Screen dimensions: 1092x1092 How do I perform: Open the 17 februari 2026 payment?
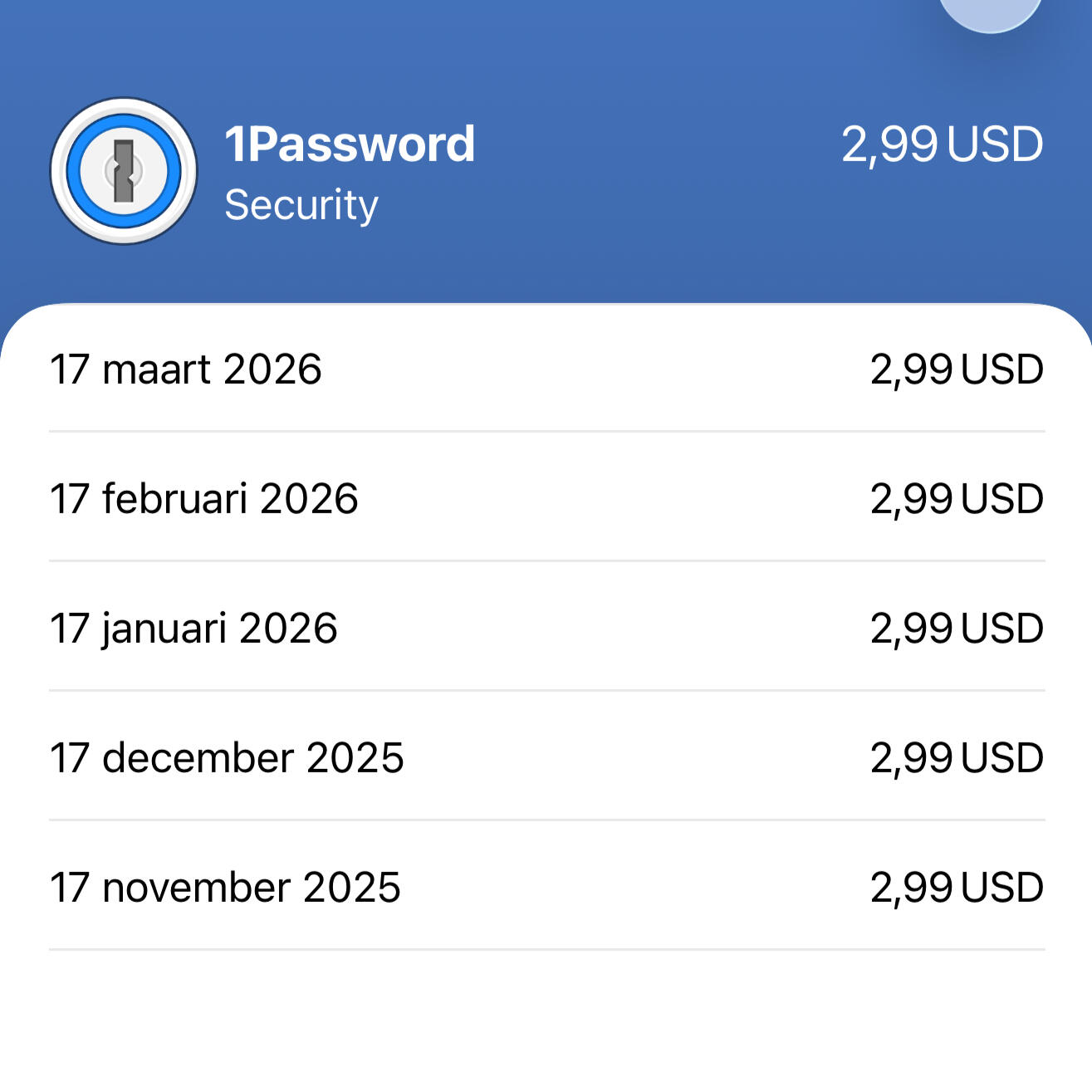coord(204,499)
